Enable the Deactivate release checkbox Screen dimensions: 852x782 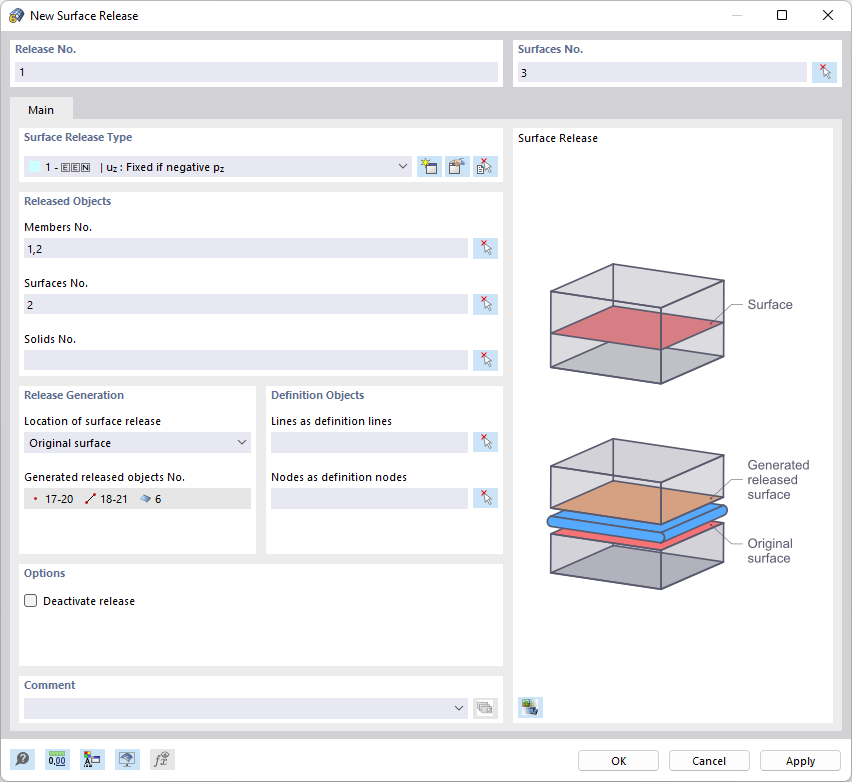(30, 600)
